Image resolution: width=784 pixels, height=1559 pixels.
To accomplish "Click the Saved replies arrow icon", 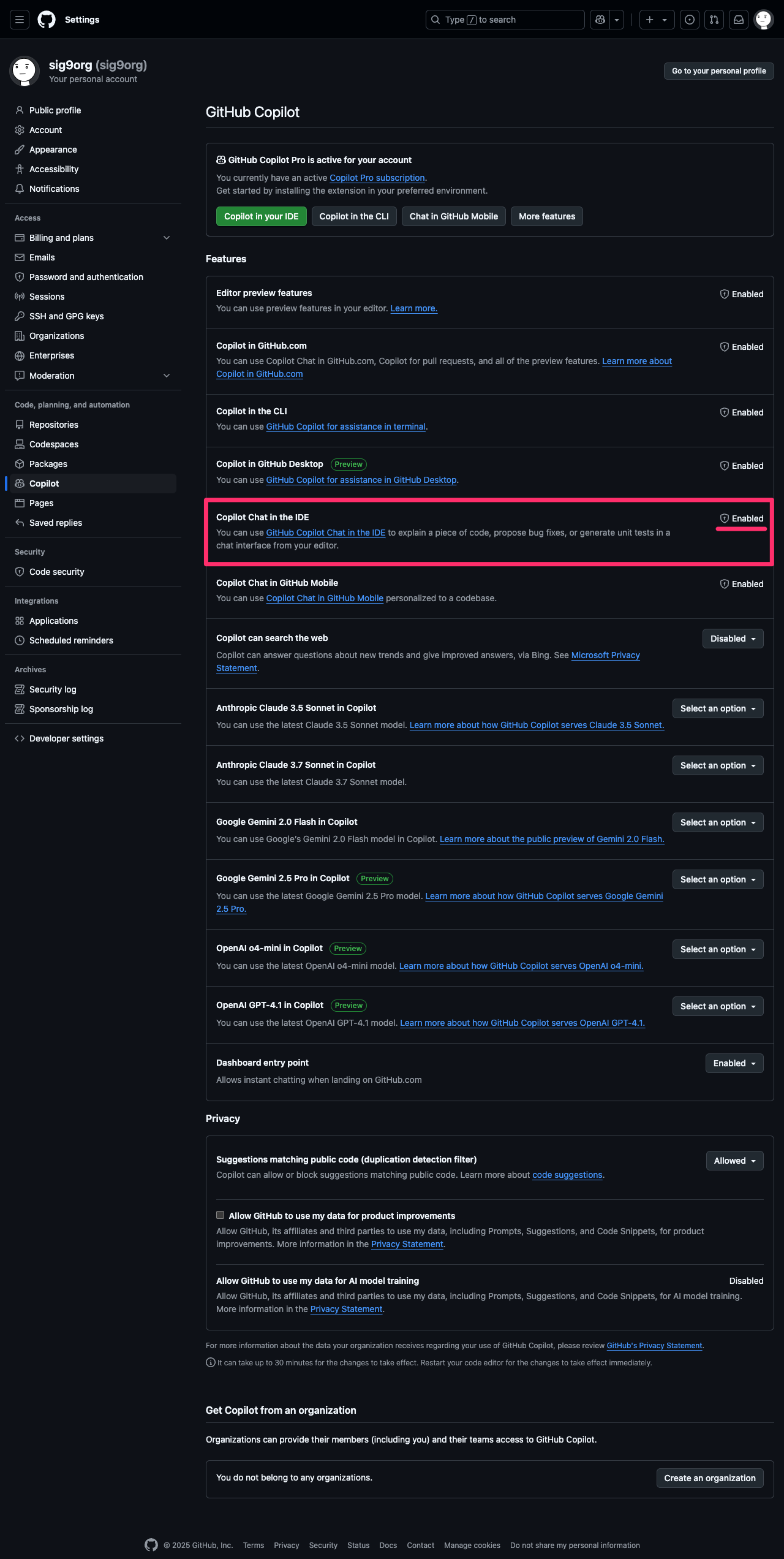I will click(x=20, y=523).
